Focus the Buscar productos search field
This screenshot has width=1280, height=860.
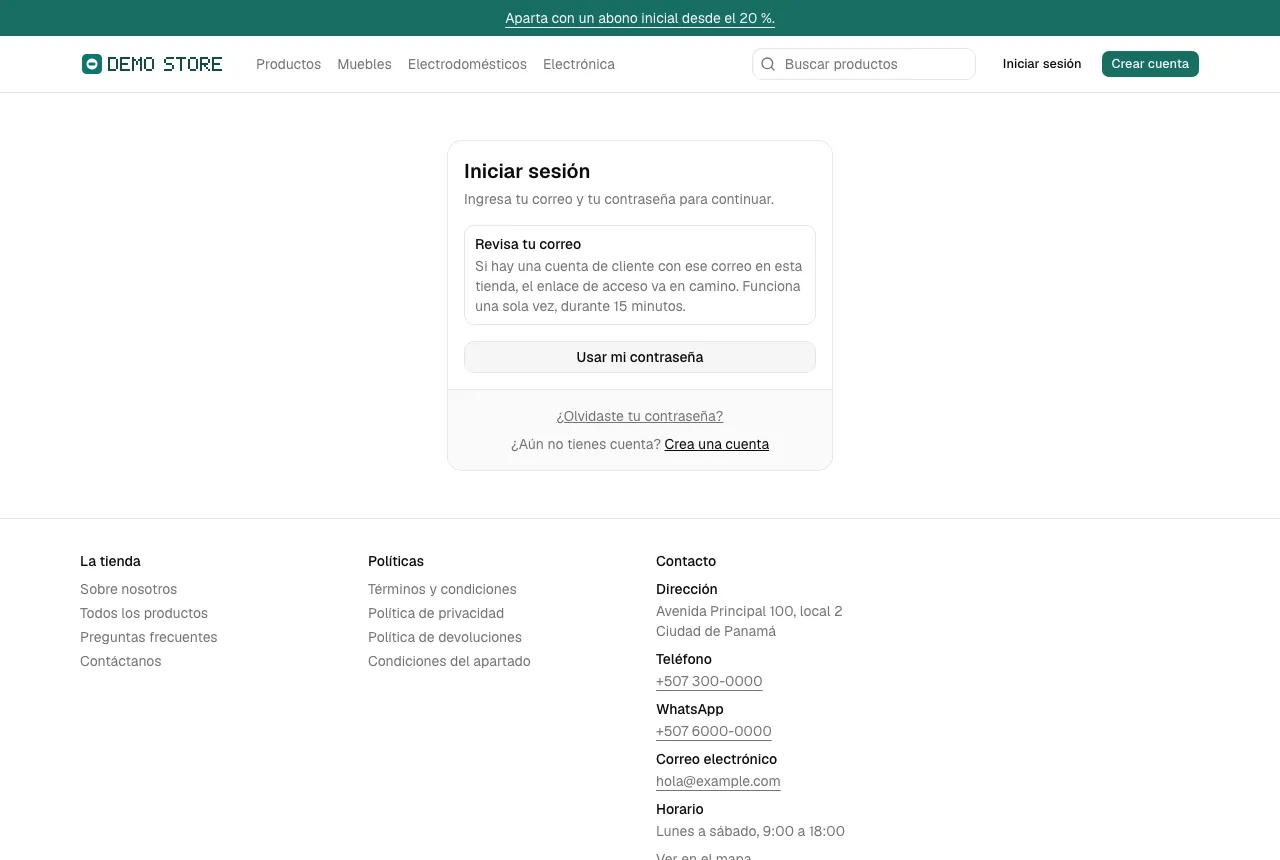point(864,64)
